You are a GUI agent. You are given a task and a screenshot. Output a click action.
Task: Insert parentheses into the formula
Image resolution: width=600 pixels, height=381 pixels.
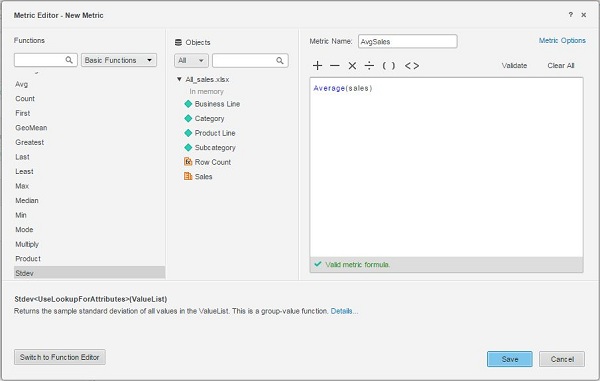click(389, 66)
